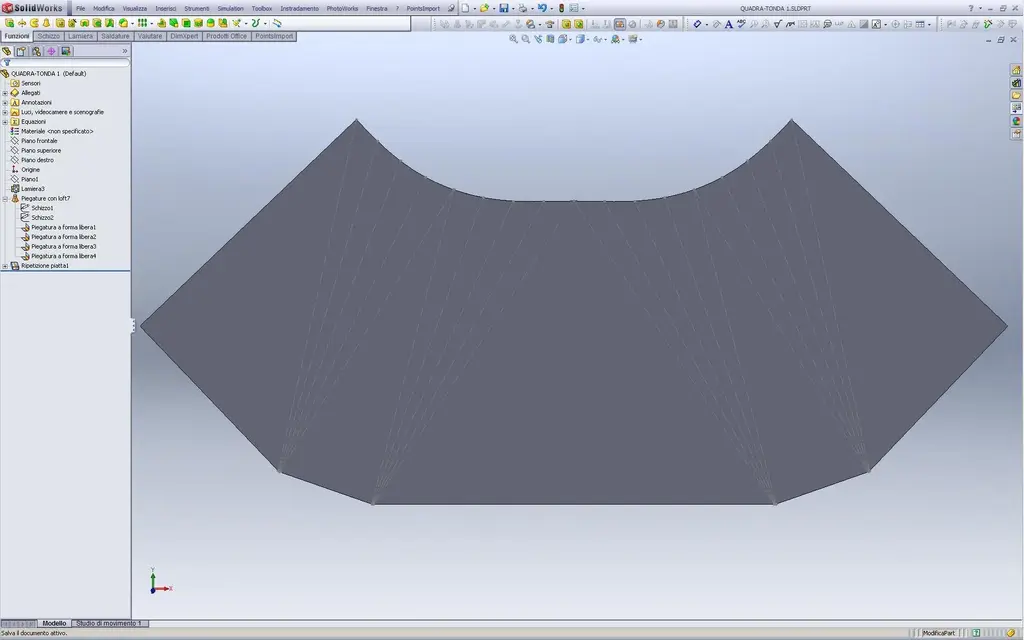Expand the manager panel tabs chevron
Image resolution: width=1024 pixels, height=640 pixels.
click(124, 51)
